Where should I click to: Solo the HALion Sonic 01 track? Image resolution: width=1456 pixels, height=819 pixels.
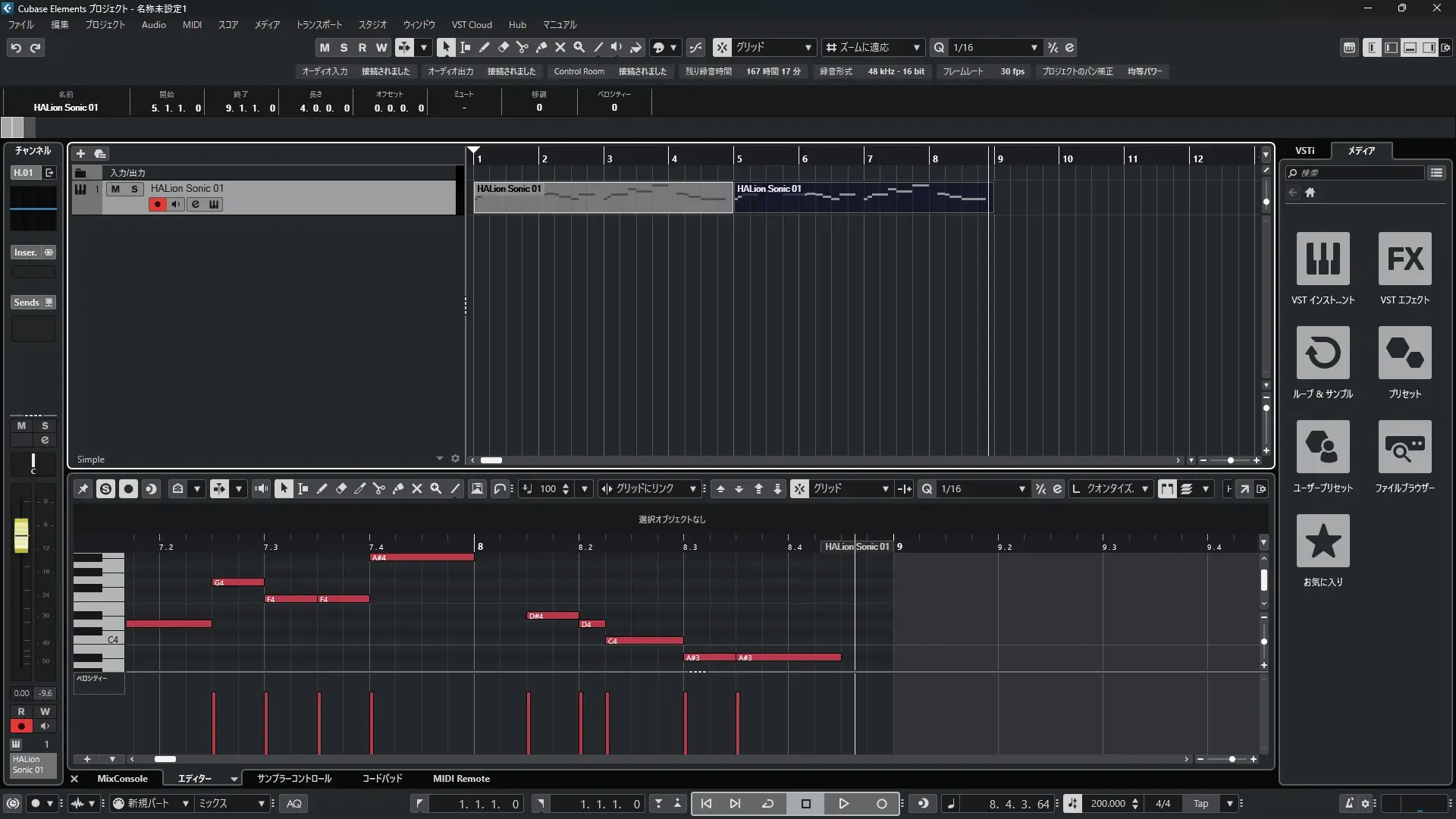click(134, 189)
